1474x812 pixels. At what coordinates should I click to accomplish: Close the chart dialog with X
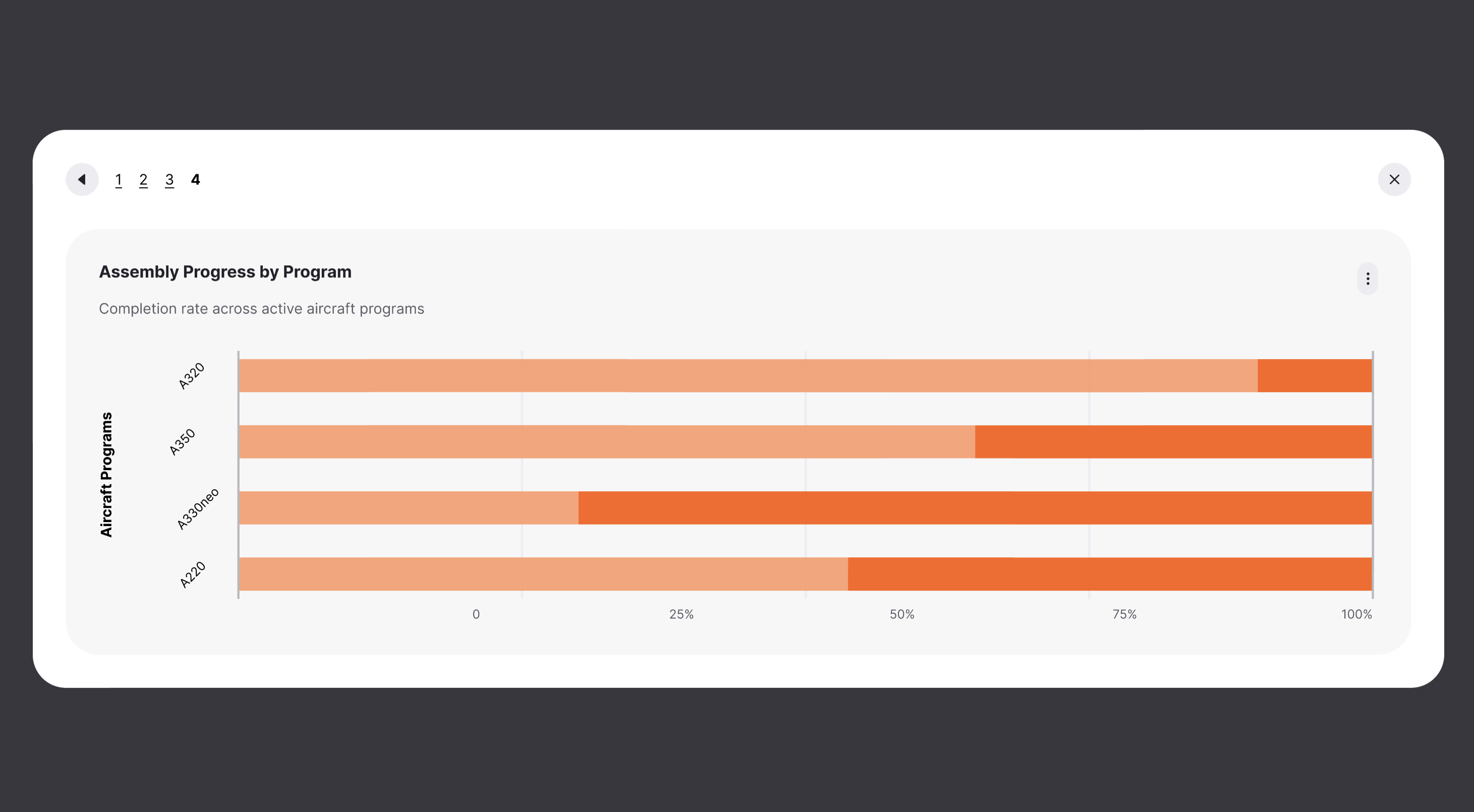tap(1394, 180)
